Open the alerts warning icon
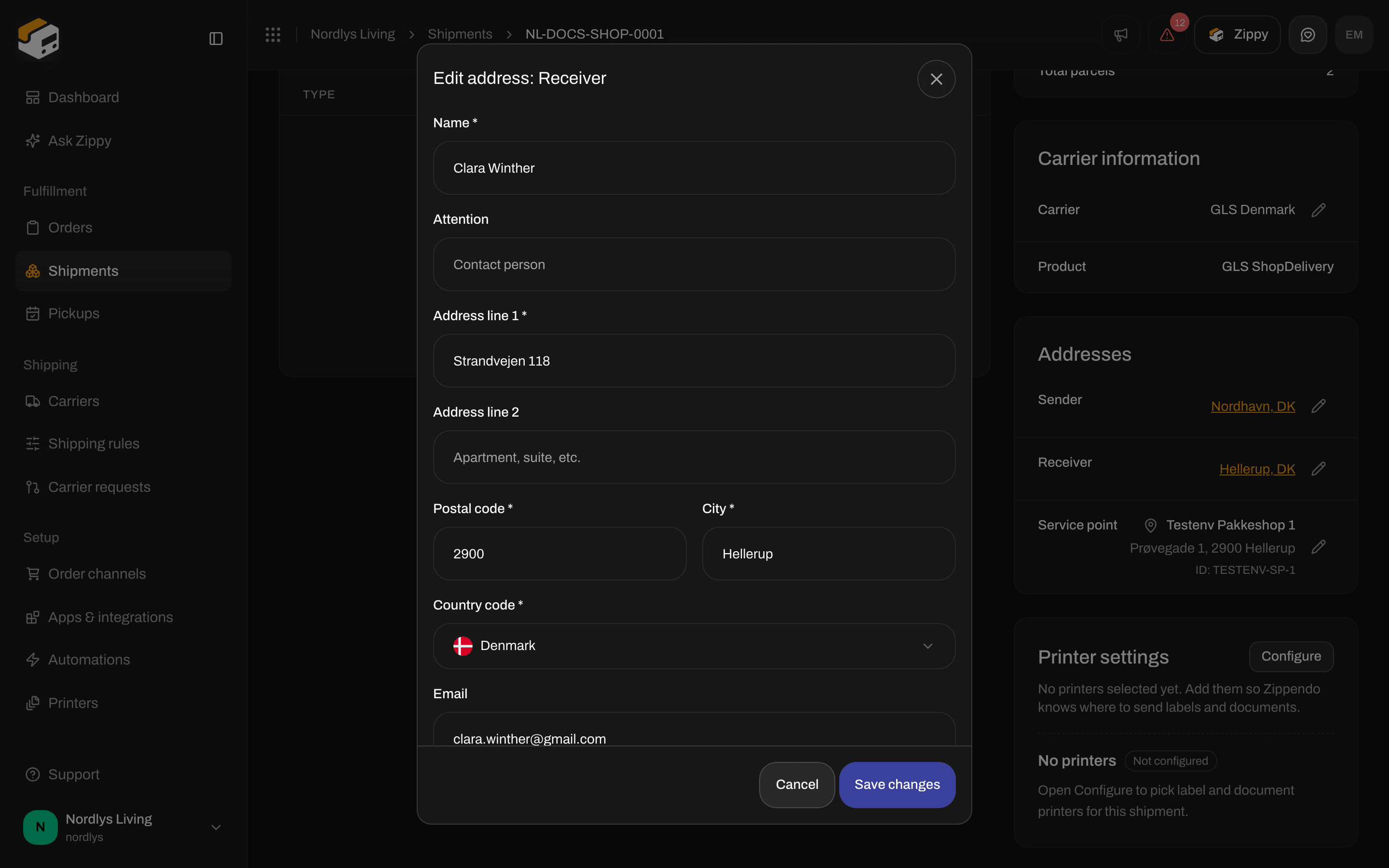The image size is (1389, 868). tap(1167, 34)
